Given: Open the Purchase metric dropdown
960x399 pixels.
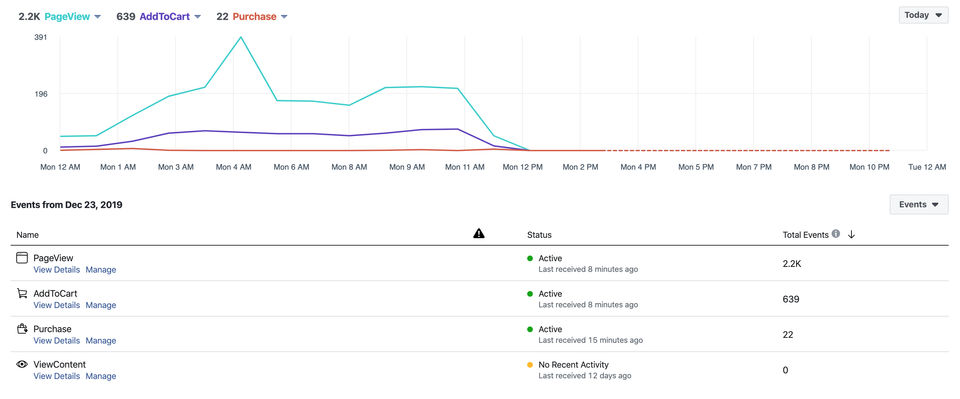Looking at the screenshot, I should pyautogui.click(x=284, y=17).
